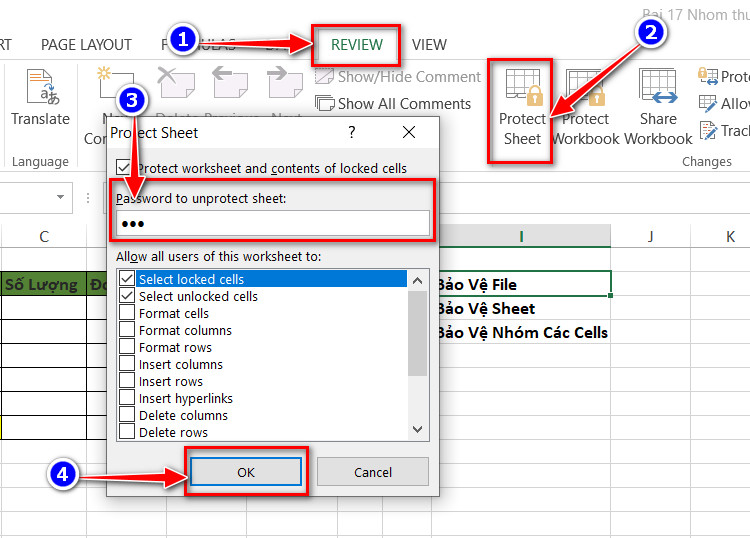
Task: Confirm sheet protection with OK button
Action: [246, 472]
